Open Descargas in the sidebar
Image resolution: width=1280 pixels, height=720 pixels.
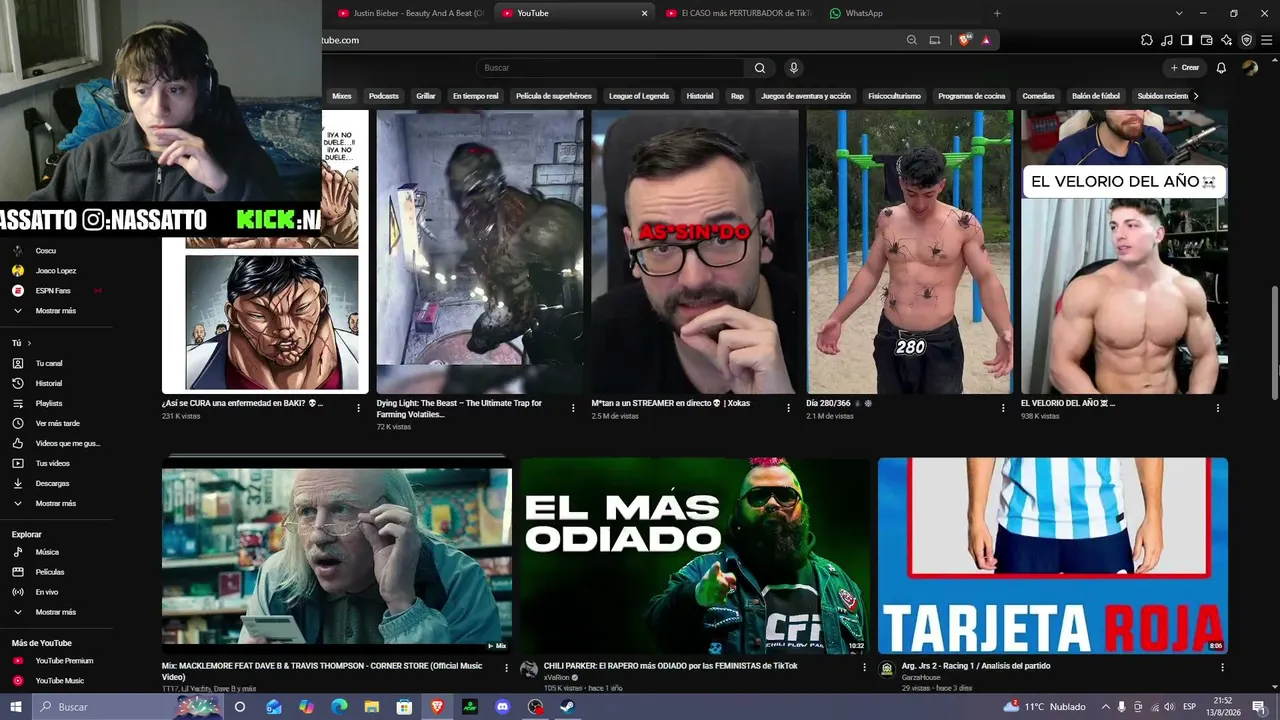(52, 483)
